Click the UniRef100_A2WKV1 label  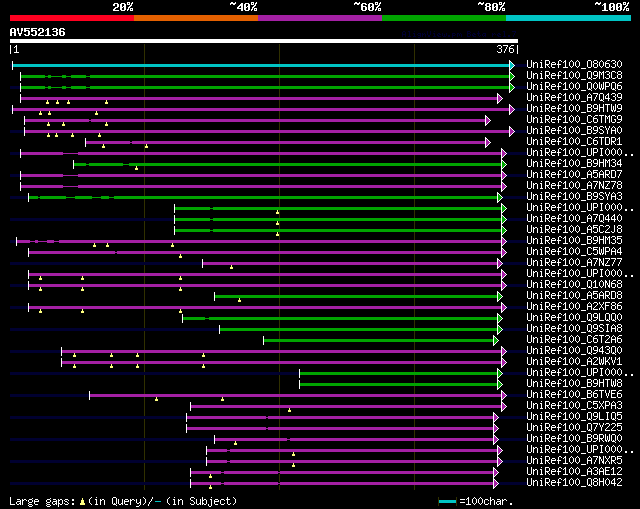tap(574, 362)
